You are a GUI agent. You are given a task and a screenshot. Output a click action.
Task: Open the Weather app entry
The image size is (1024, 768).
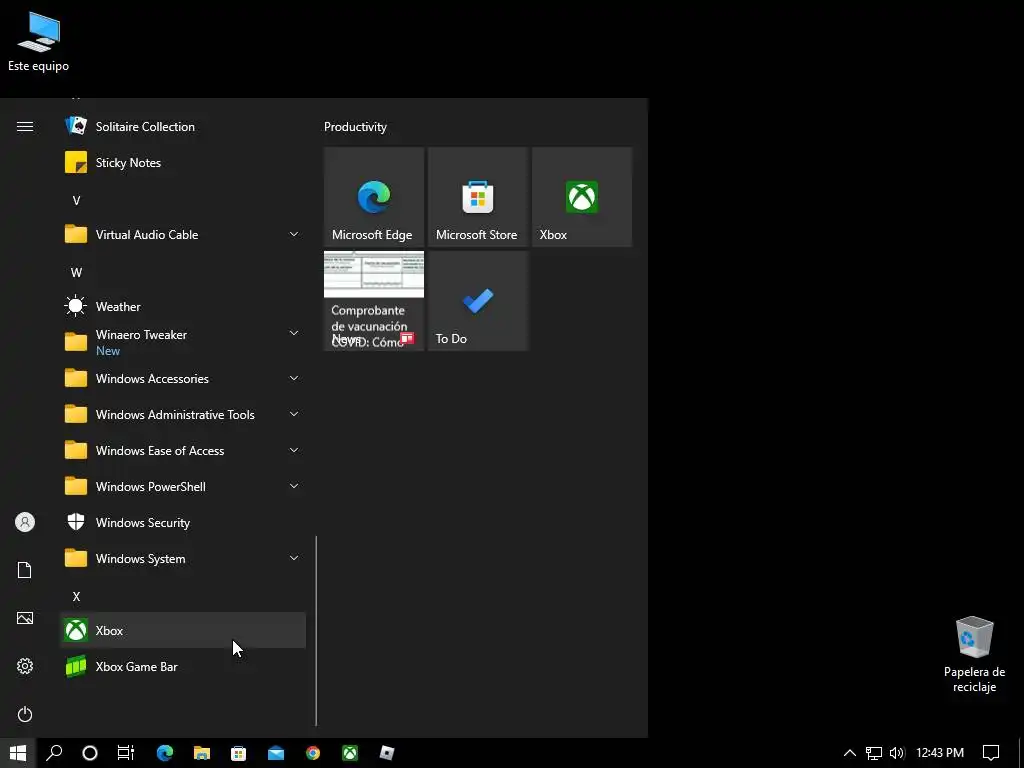183,306
